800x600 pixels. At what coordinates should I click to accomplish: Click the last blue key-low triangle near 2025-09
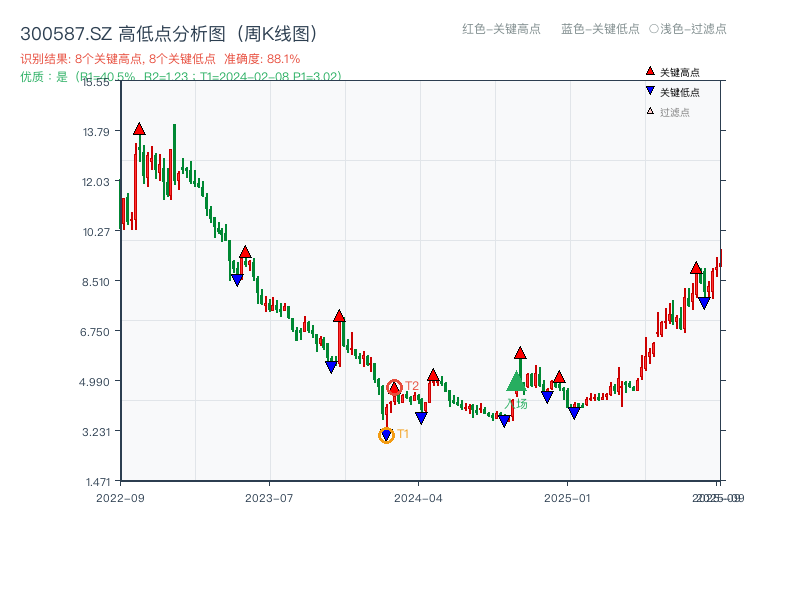click(x=703, y=301)
